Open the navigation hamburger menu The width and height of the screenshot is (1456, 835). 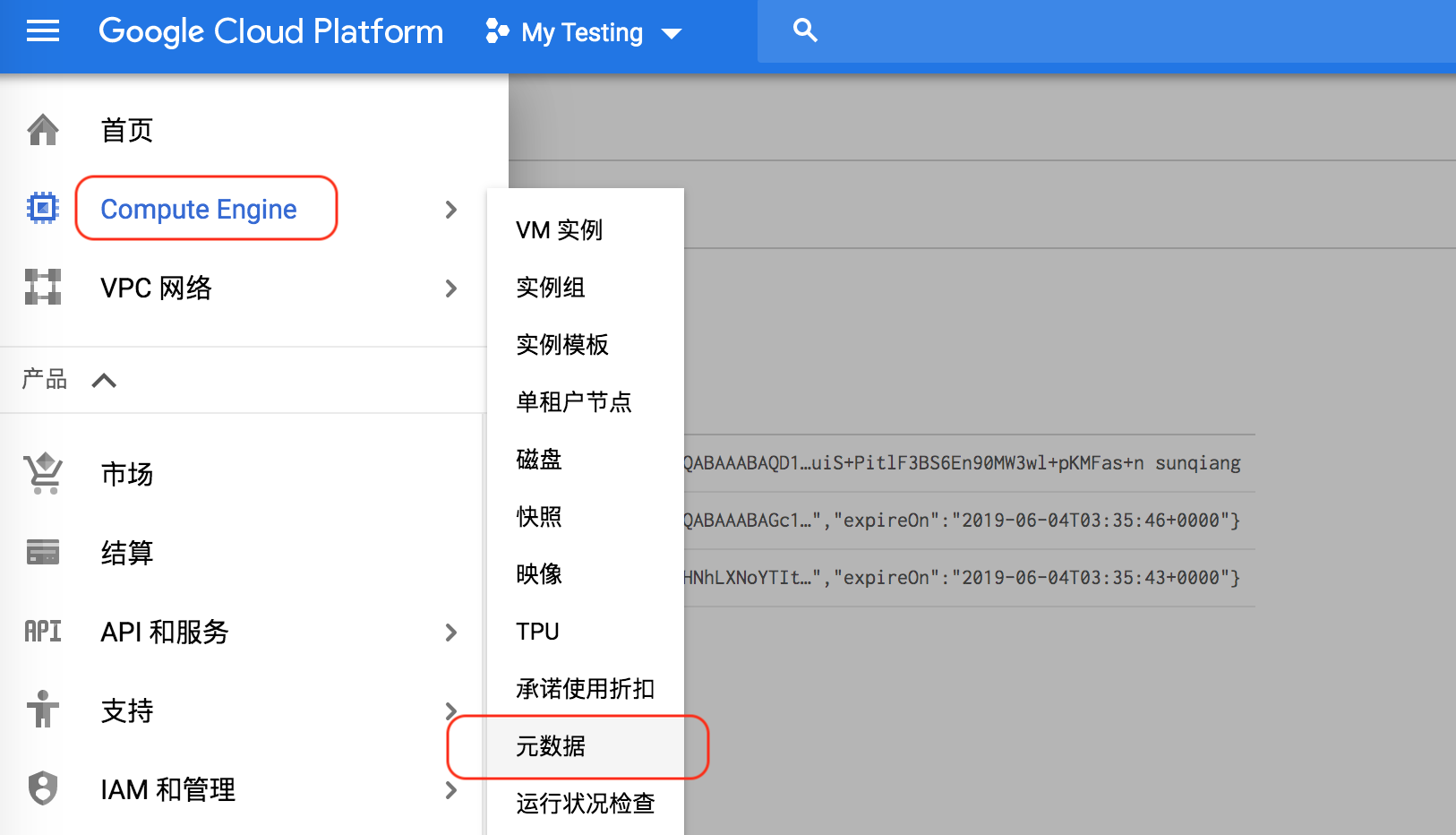[42, 31]
